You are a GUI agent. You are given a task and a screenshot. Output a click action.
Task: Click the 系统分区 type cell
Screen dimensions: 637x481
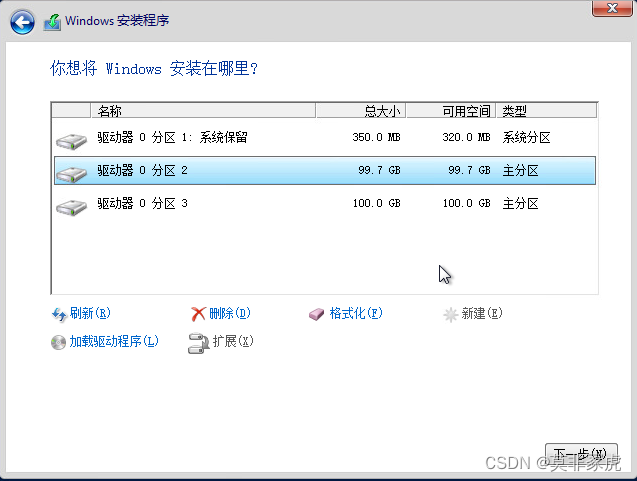point(526,138)
